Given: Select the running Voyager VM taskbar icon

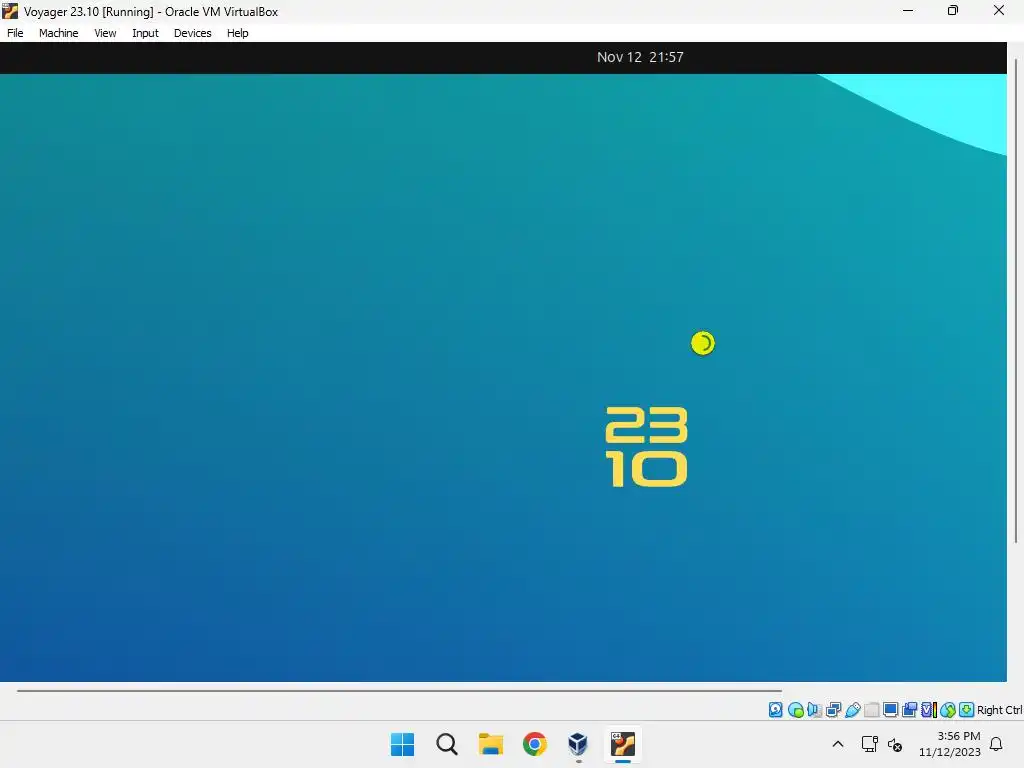Looking at the screenshot, I should [622, 744].
